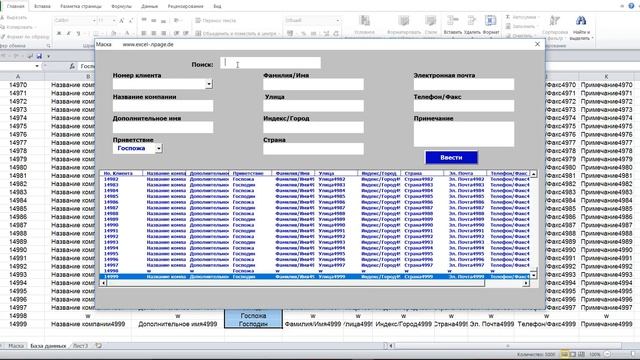
Task: Click the increase font size icon
Action: click(122, 20)
